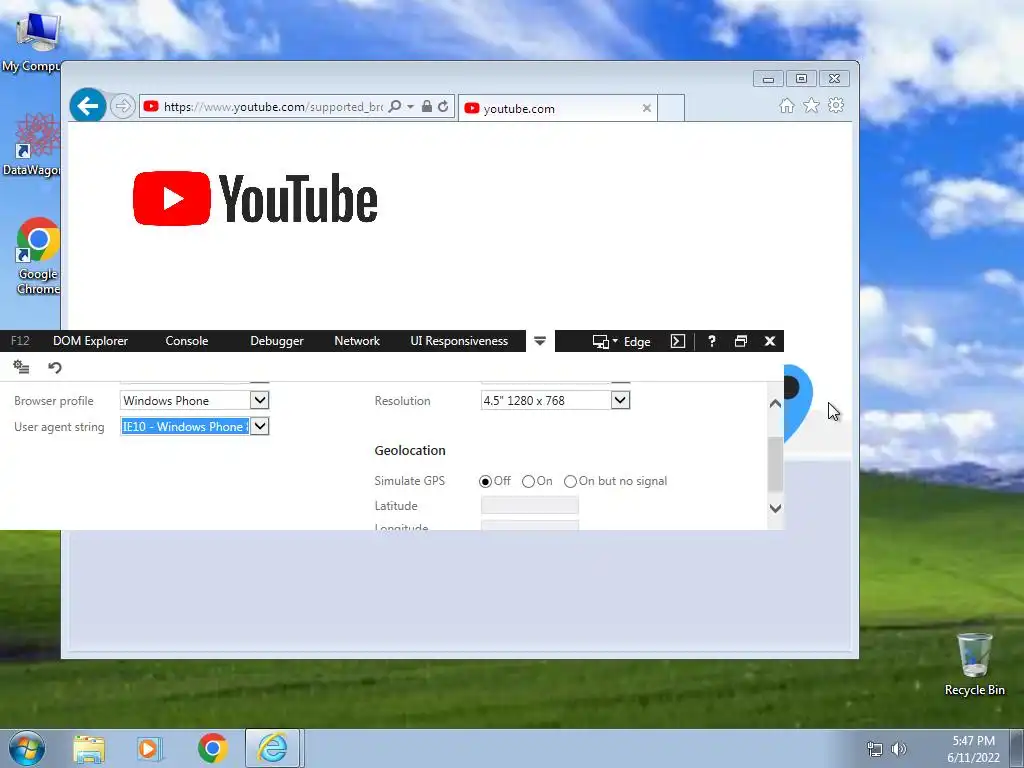Open the IE Home page icon

coord(787,106)
